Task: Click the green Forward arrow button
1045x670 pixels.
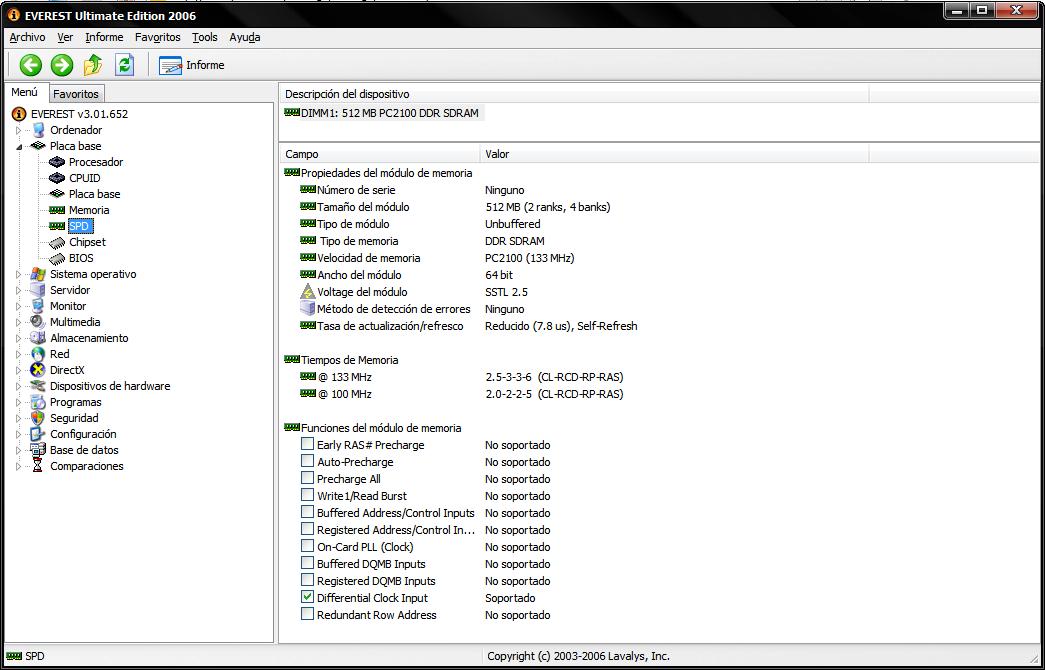Action: pyautogui.click(x=62, y=65)
